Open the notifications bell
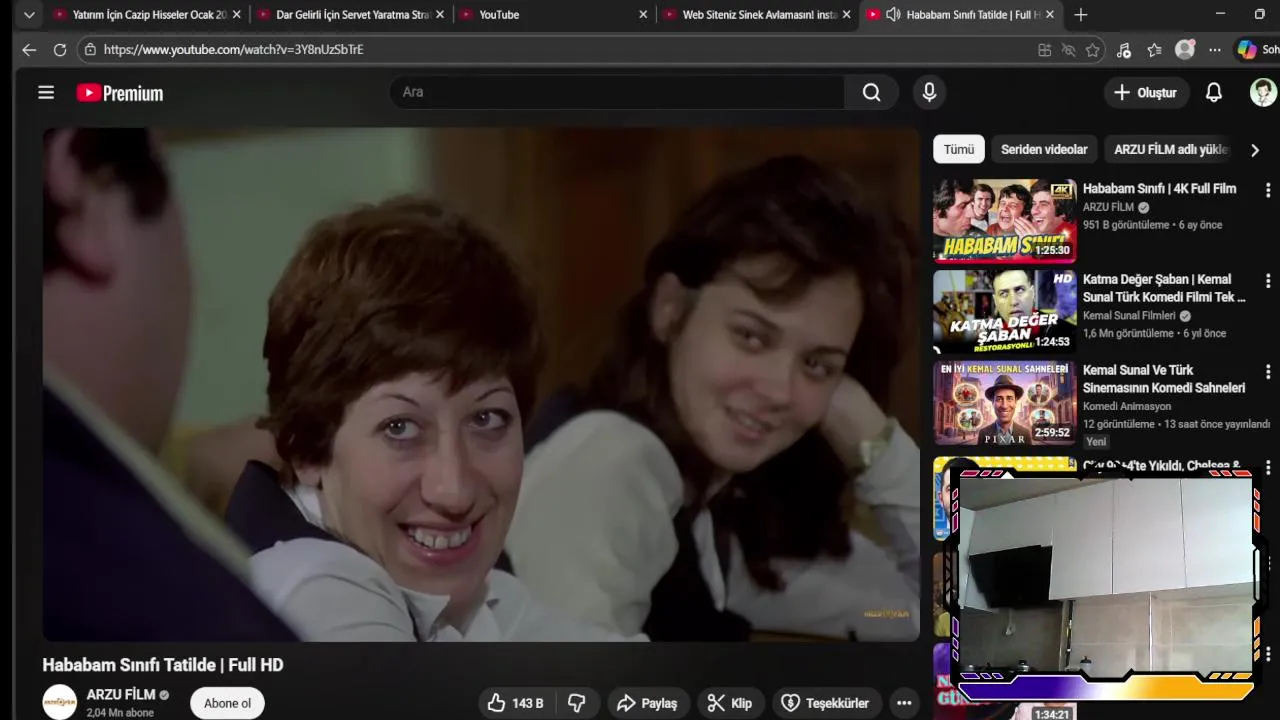The height and width of the screenshot is (720, 1280). 1213,92
